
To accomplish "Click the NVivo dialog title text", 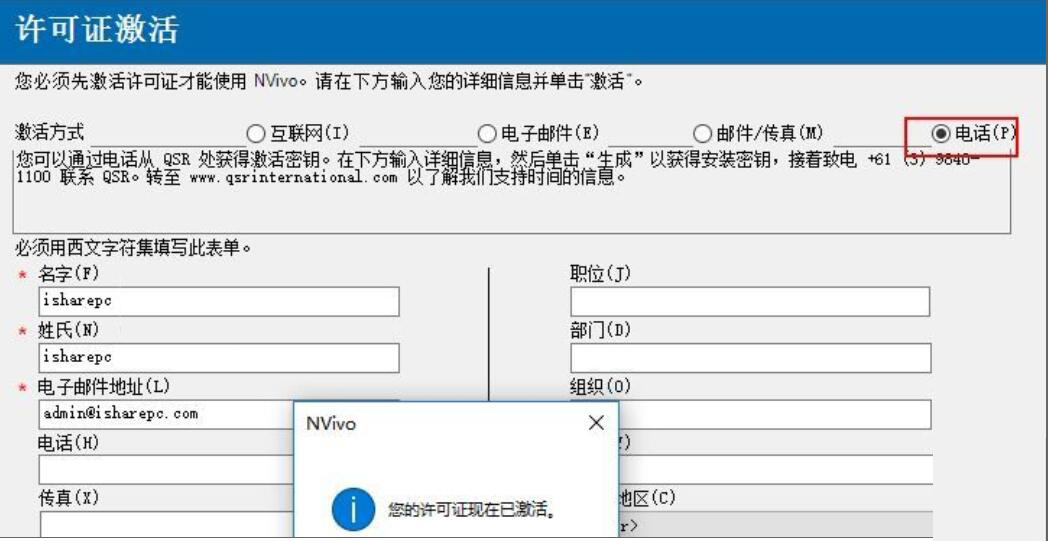I will coord(331,424).
